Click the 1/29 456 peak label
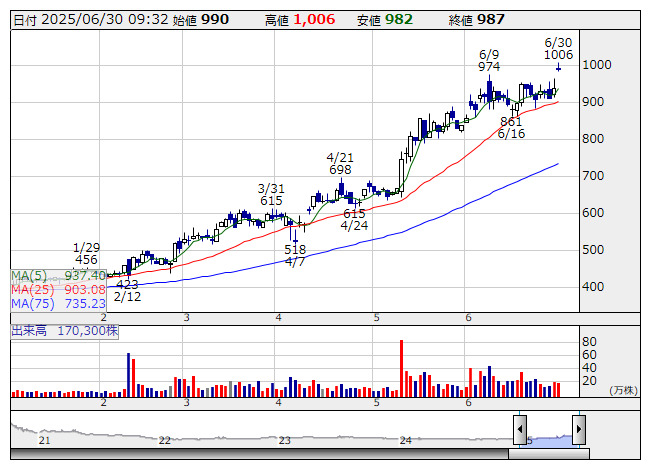 (x=86, y=254)
